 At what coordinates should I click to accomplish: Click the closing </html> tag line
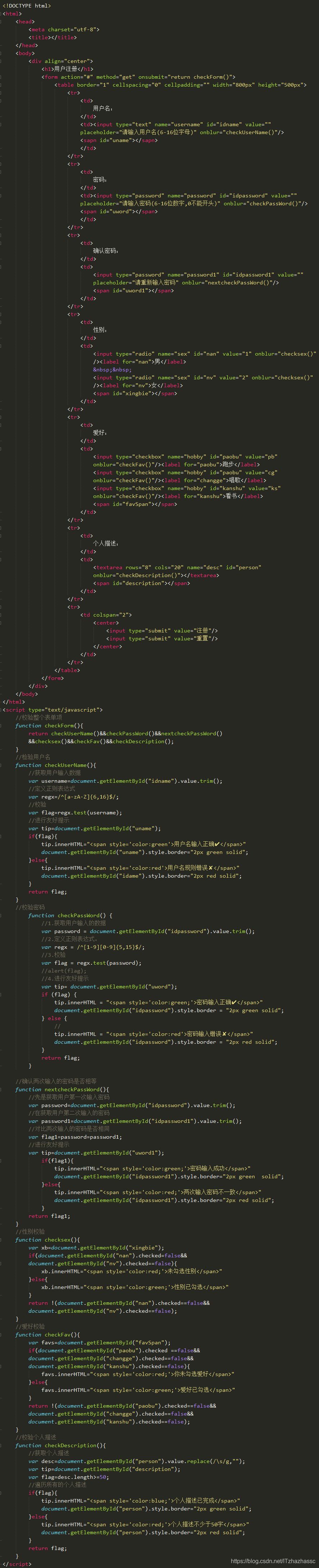point(14,703)
